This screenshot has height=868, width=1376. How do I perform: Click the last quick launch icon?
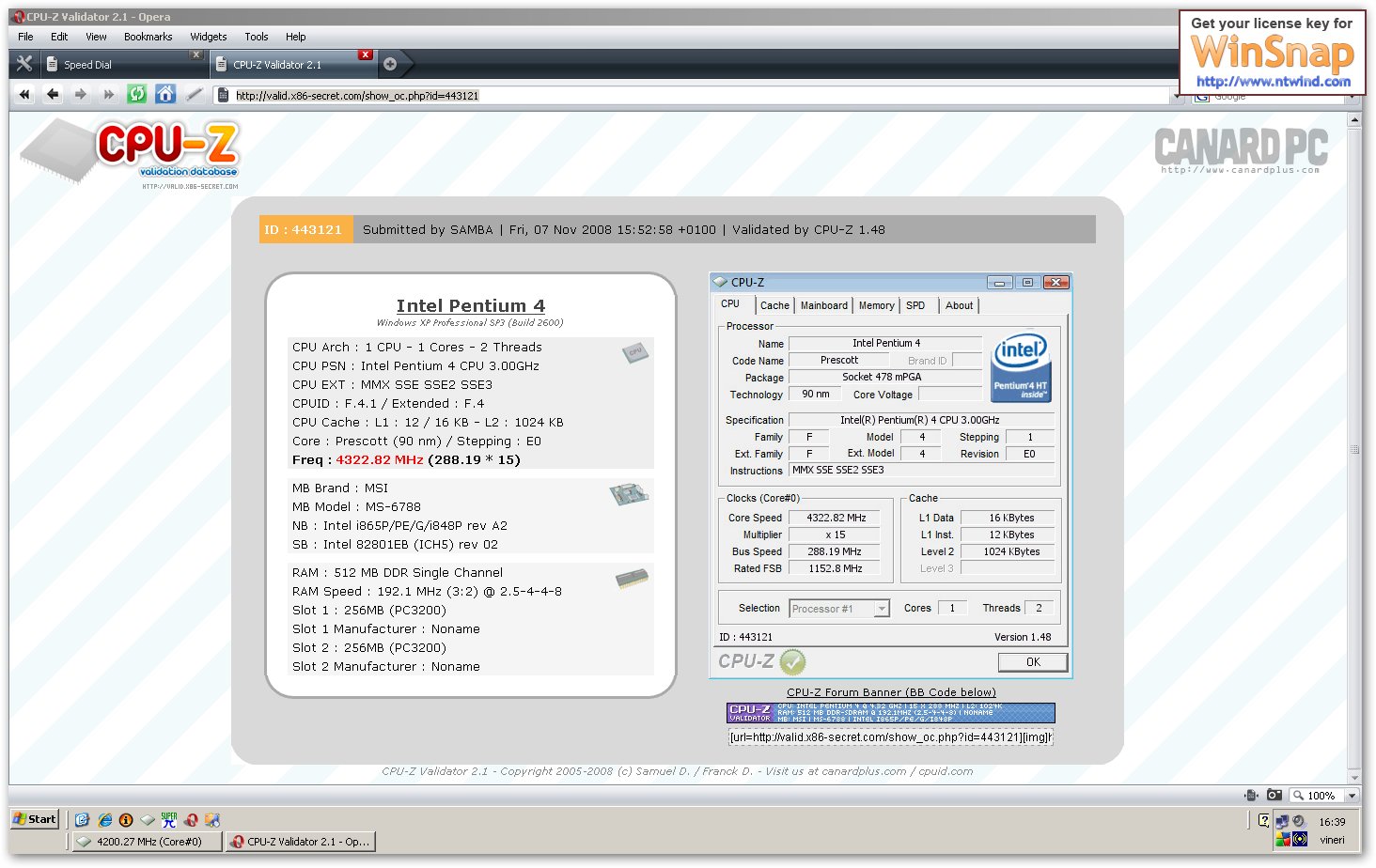click(212, 819)
